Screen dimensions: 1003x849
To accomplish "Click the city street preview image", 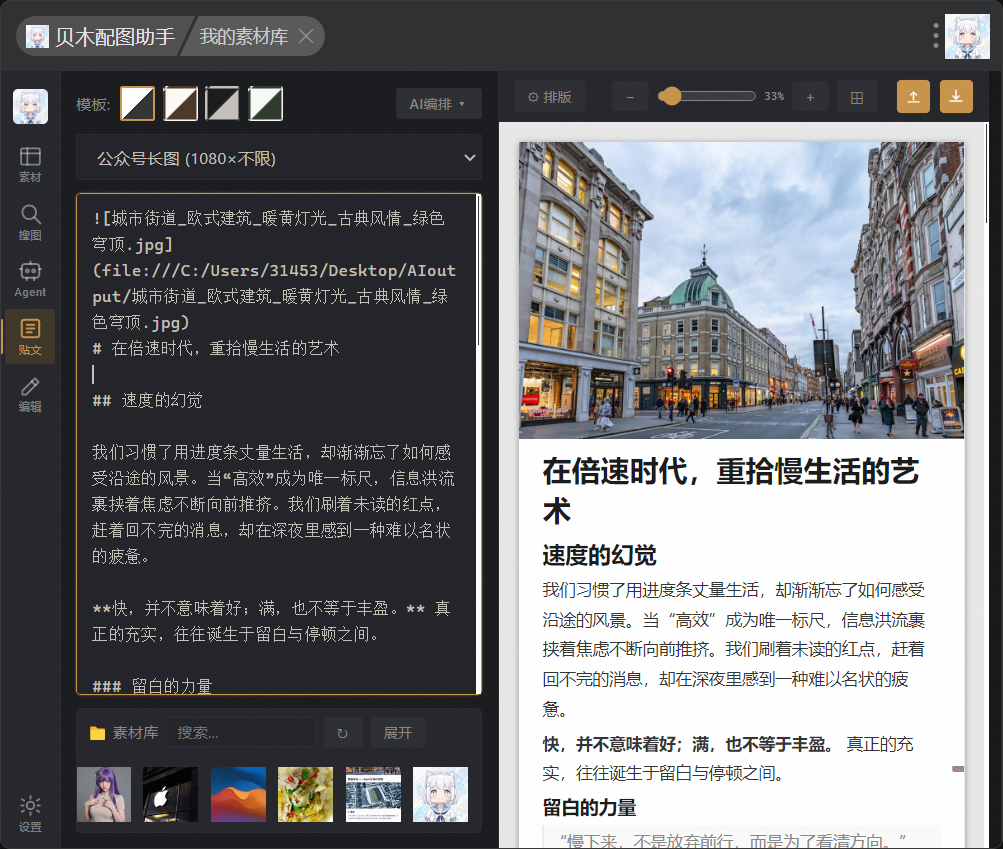I will 741,290.
